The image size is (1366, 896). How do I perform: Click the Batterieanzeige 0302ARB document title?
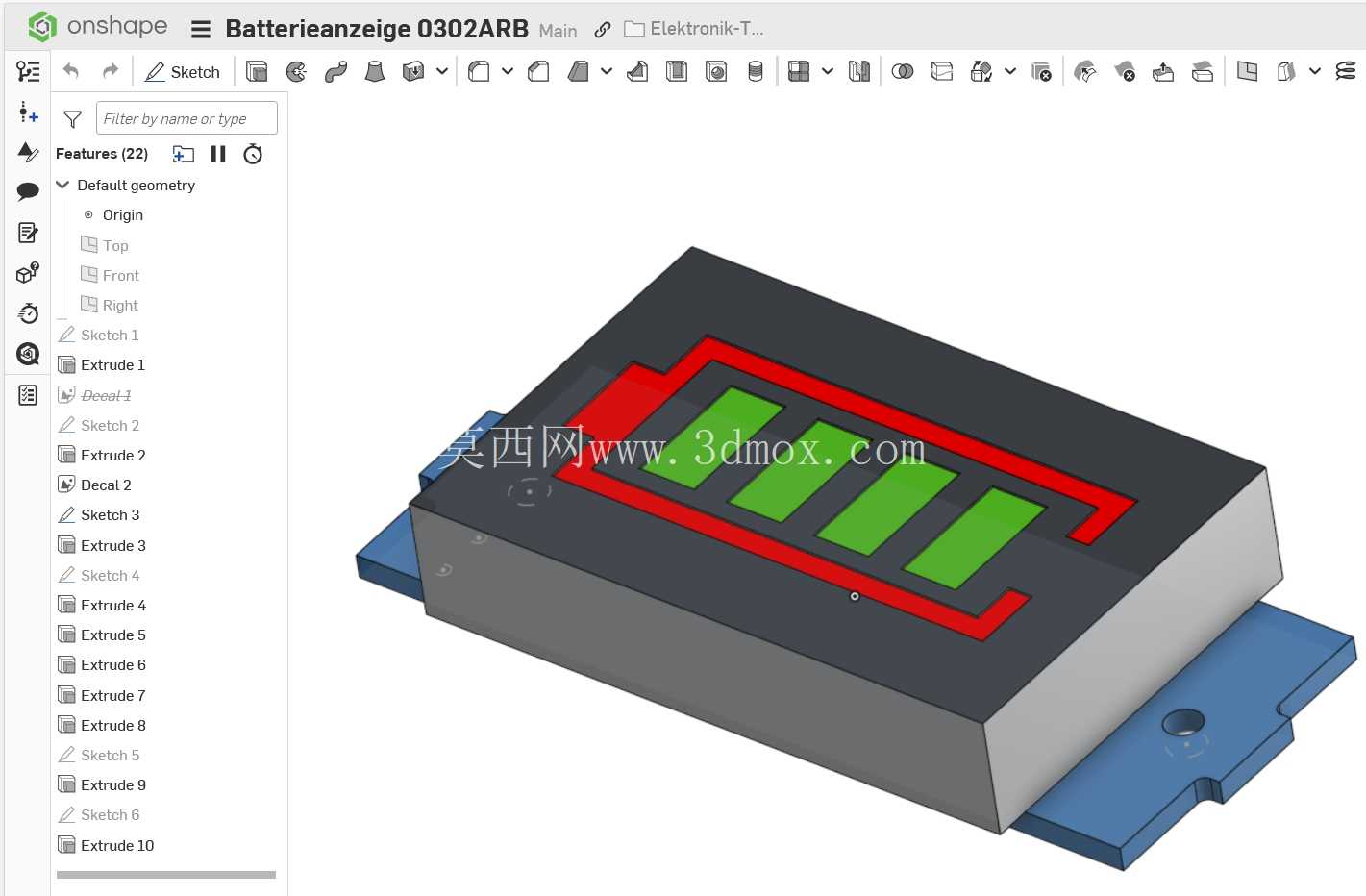[377, 29]
